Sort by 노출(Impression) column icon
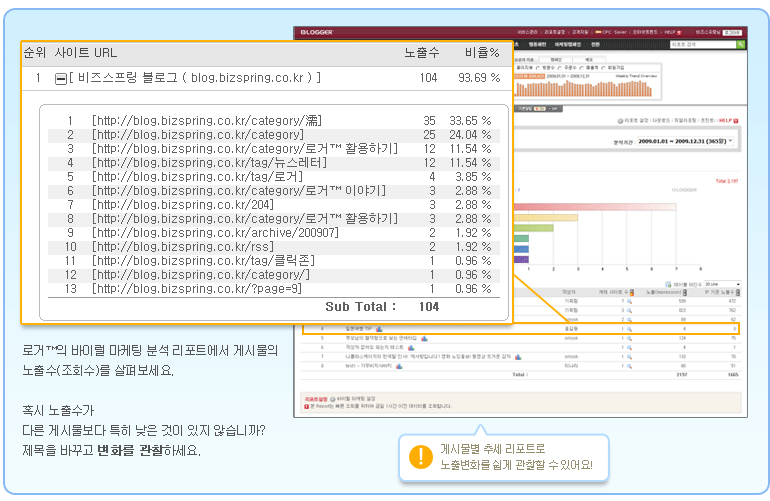Image resolution: width=770 pixels, height=501 pixels. [685, 293]
